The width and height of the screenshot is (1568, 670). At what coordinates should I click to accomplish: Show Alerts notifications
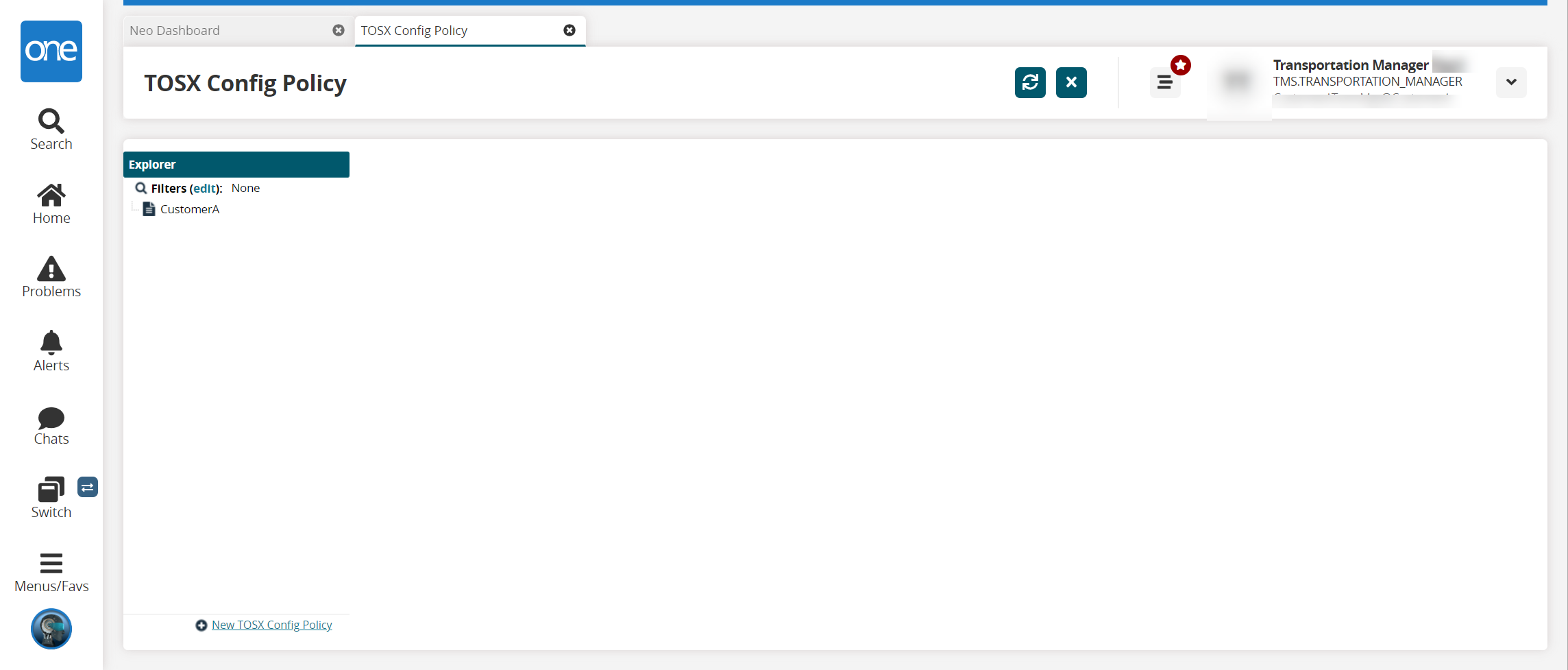pyautogui.click(x=51, y=351)
